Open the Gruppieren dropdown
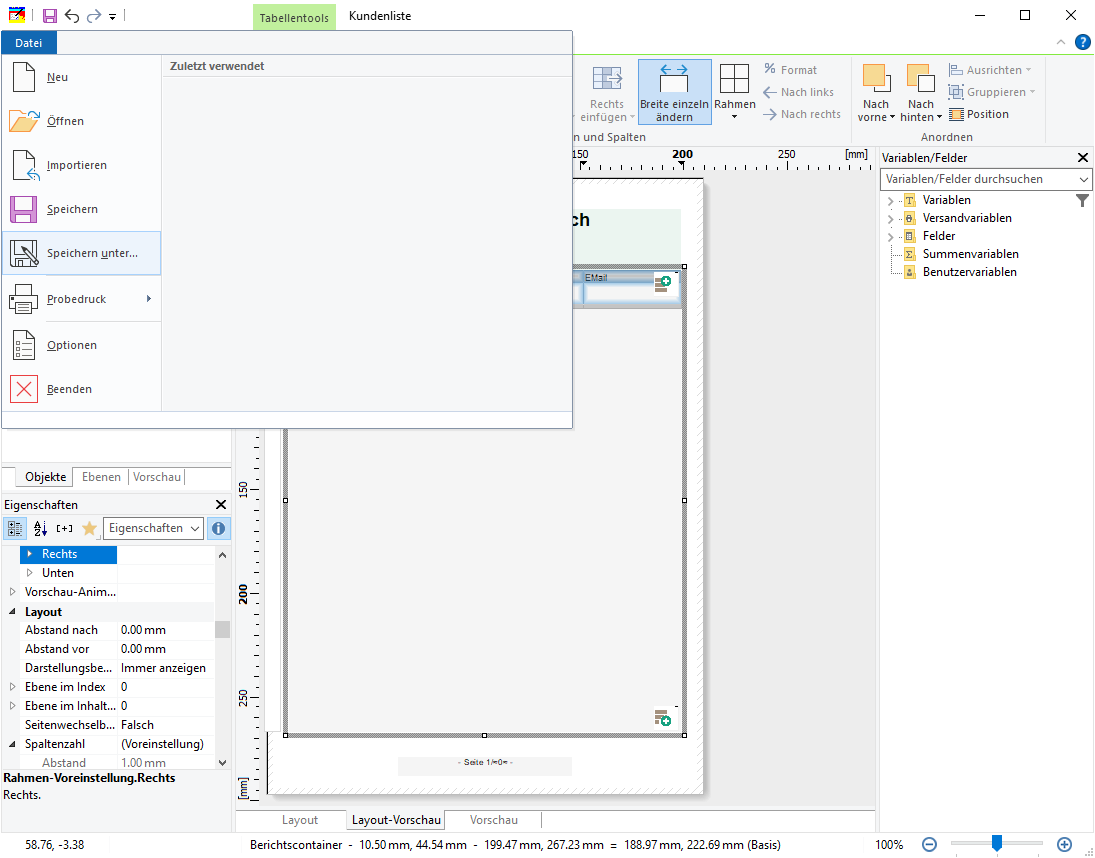The width and height of the screenshot is (1095, 858). (992, 92)
